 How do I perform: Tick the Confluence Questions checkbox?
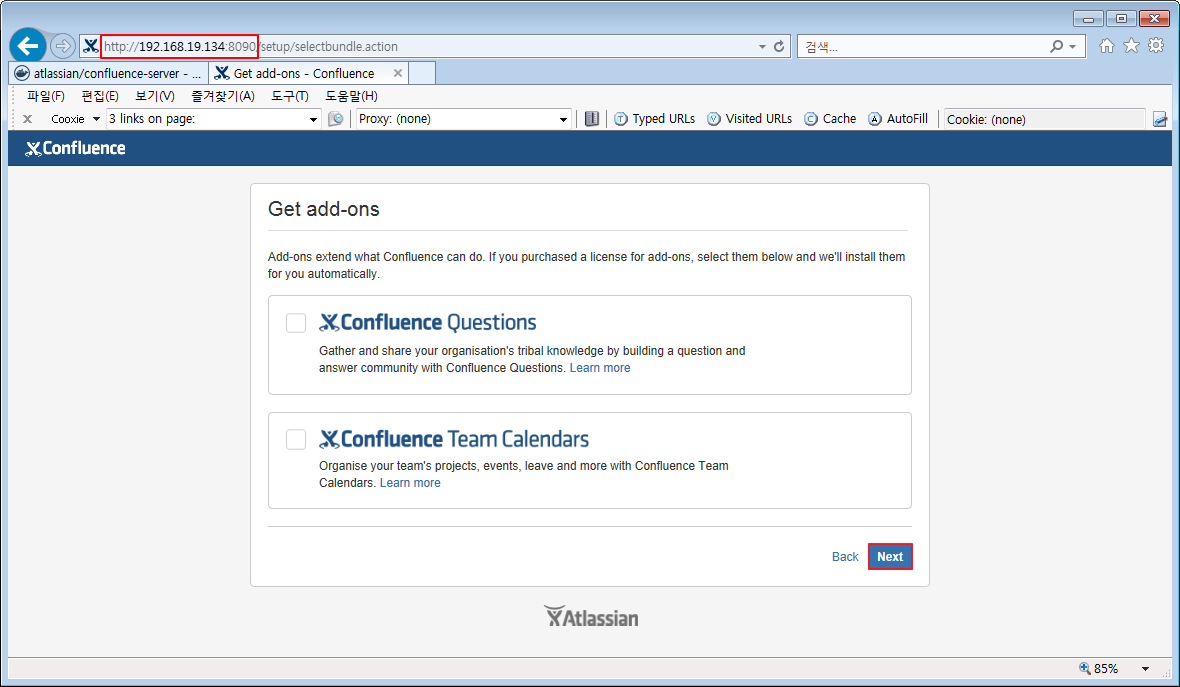point(296,323)
